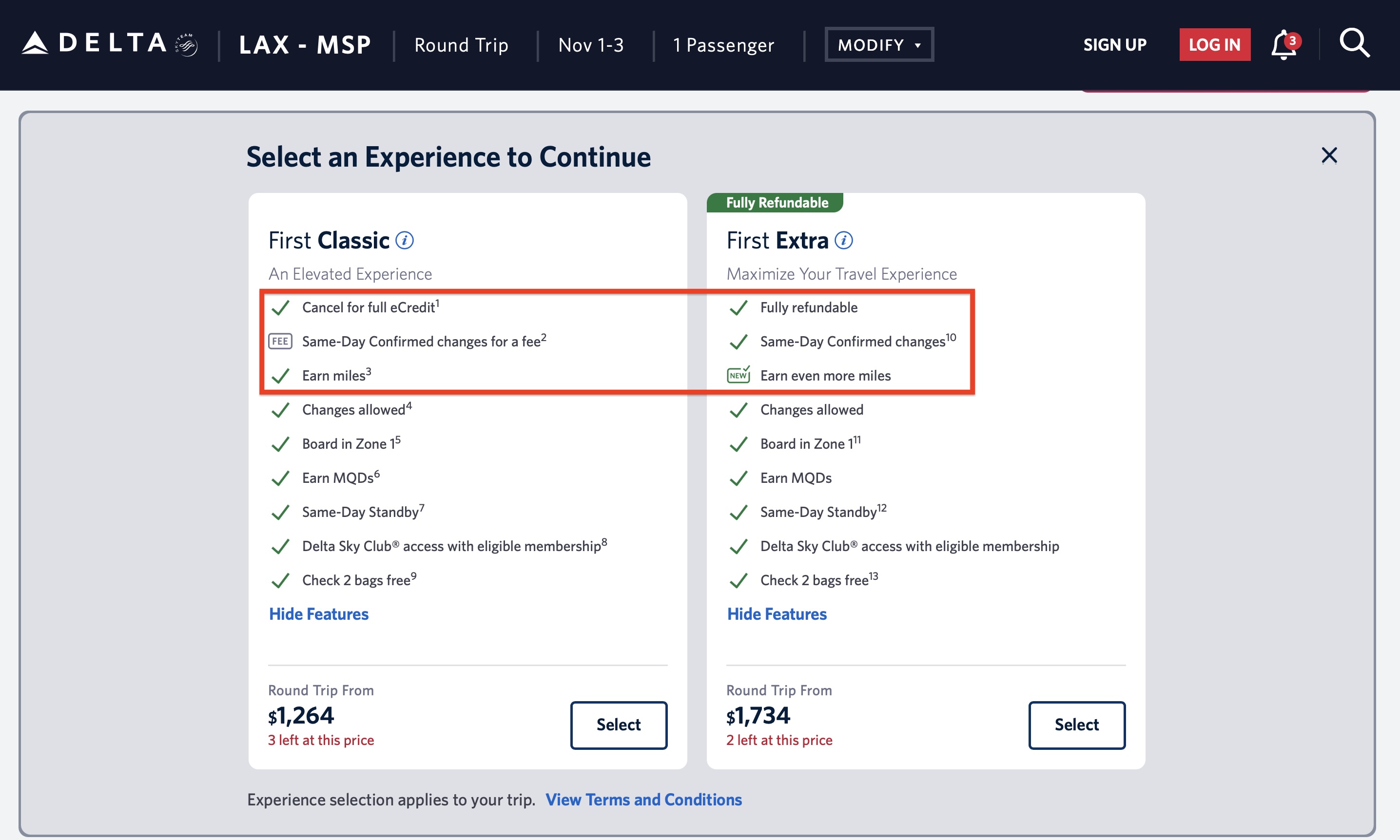
Task: Click the 1 Passenger header item
Action: pos(723,45)
